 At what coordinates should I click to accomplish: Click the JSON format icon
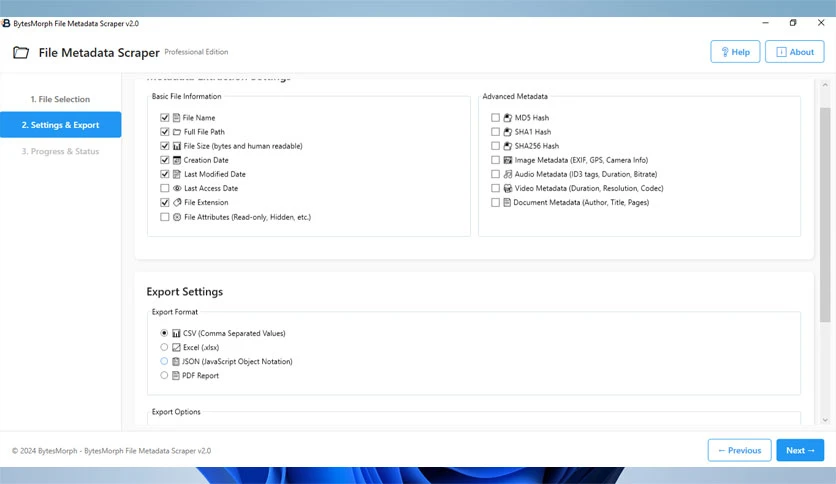[x=176, y=361]
